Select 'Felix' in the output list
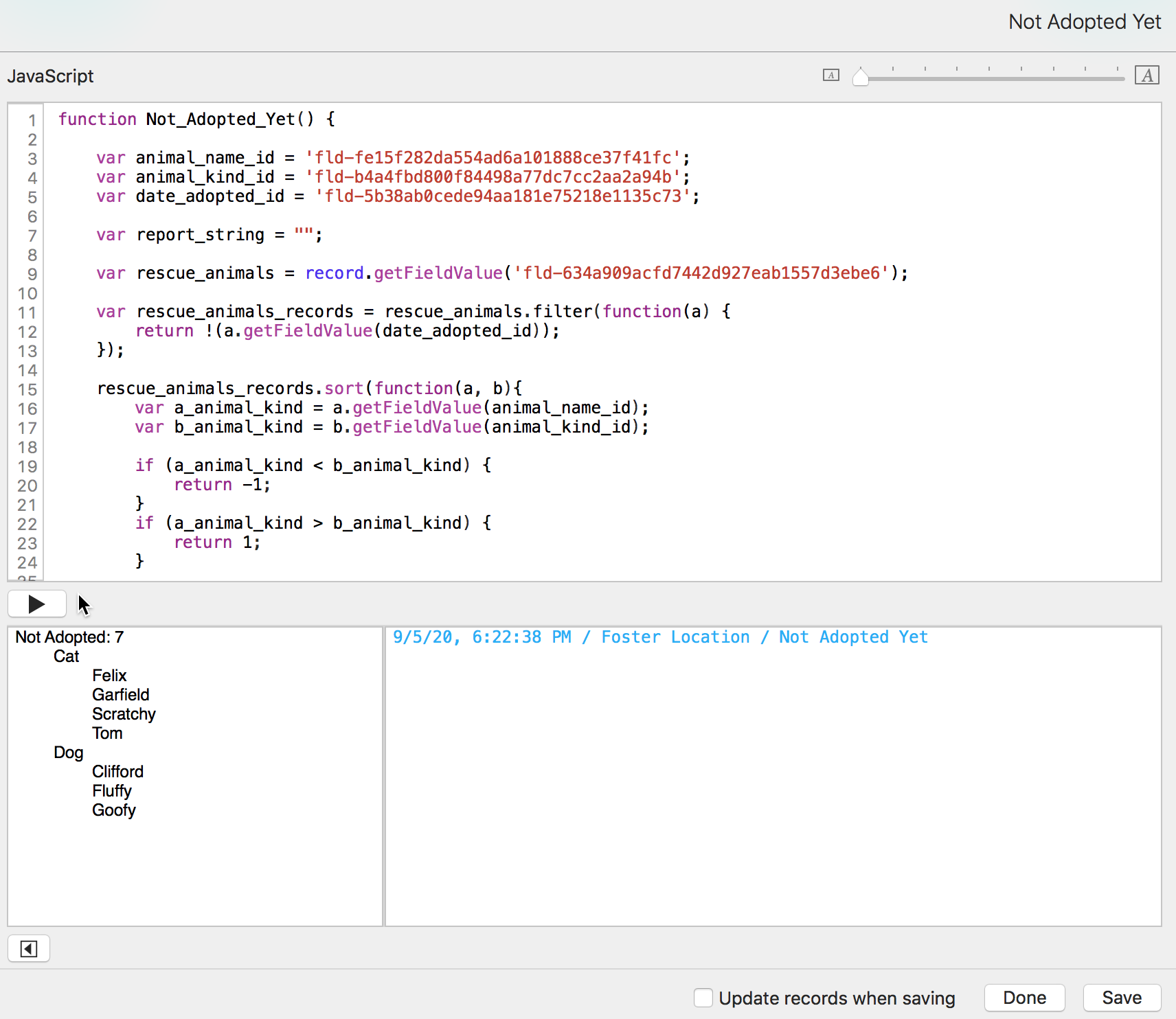 pos(109,676)
